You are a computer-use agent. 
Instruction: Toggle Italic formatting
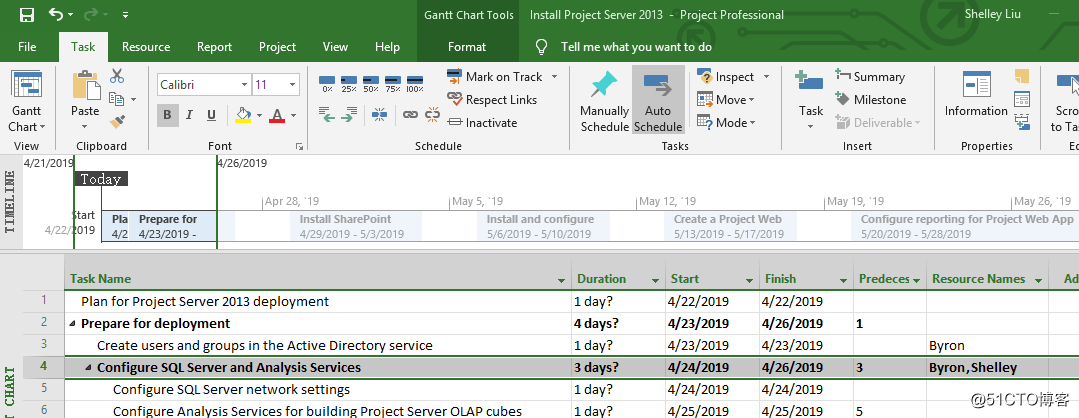(189, 115)
